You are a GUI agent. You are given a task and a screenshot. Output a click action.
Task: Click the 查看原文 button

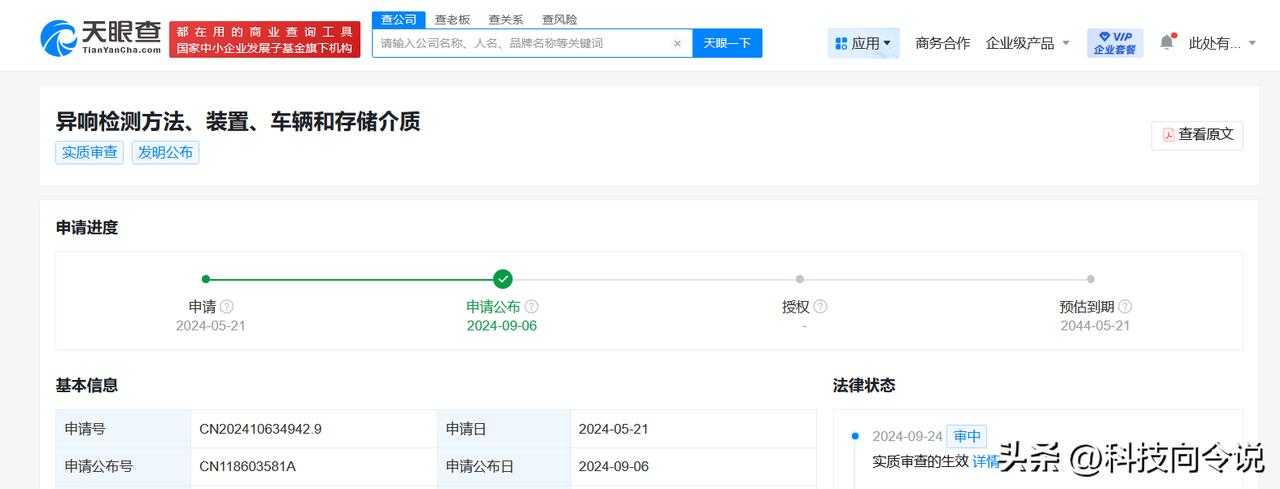click(1197, 135)
